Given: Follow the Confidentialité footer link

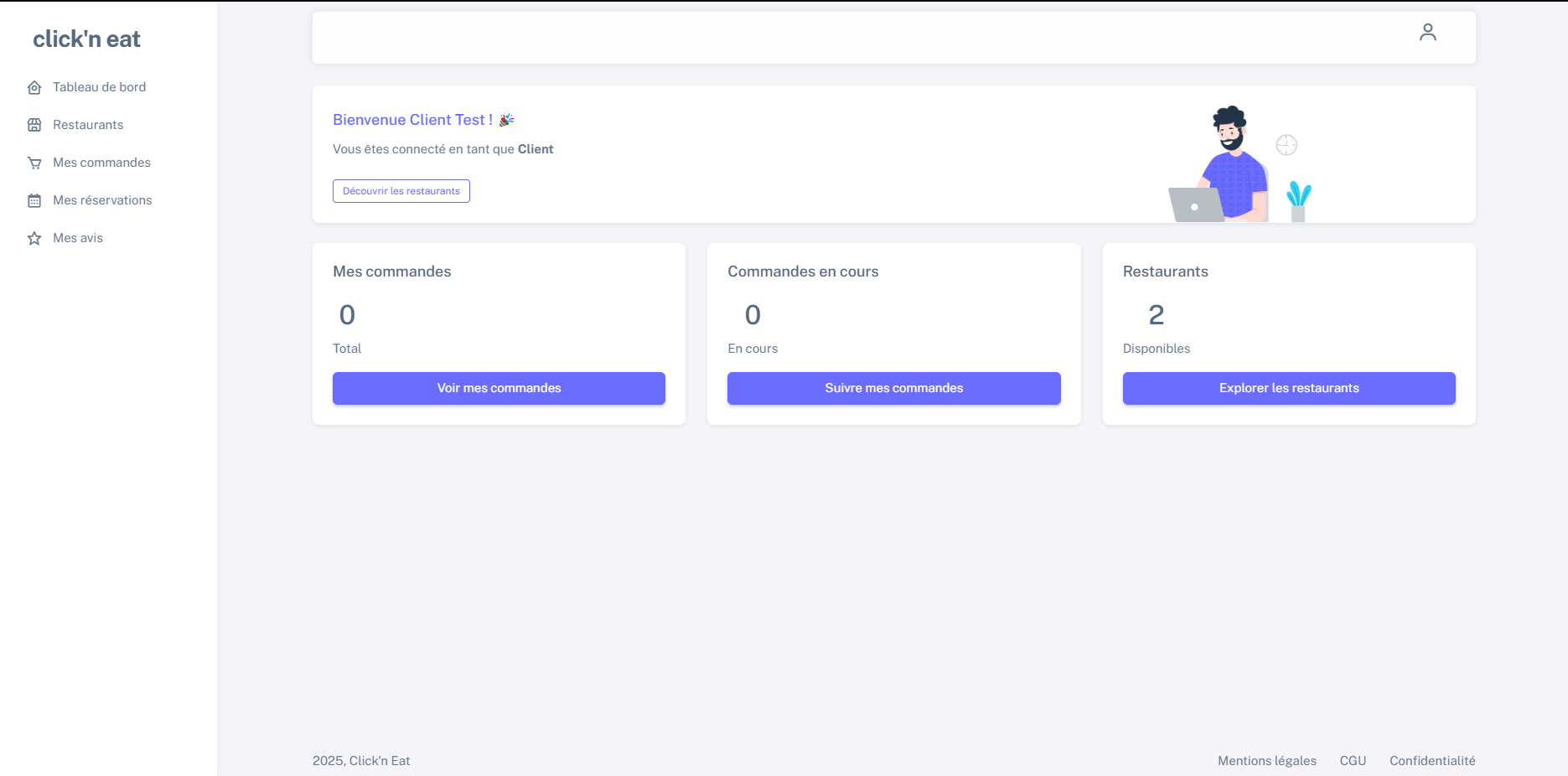Looking at the screenshot, I should point(1431,761).
